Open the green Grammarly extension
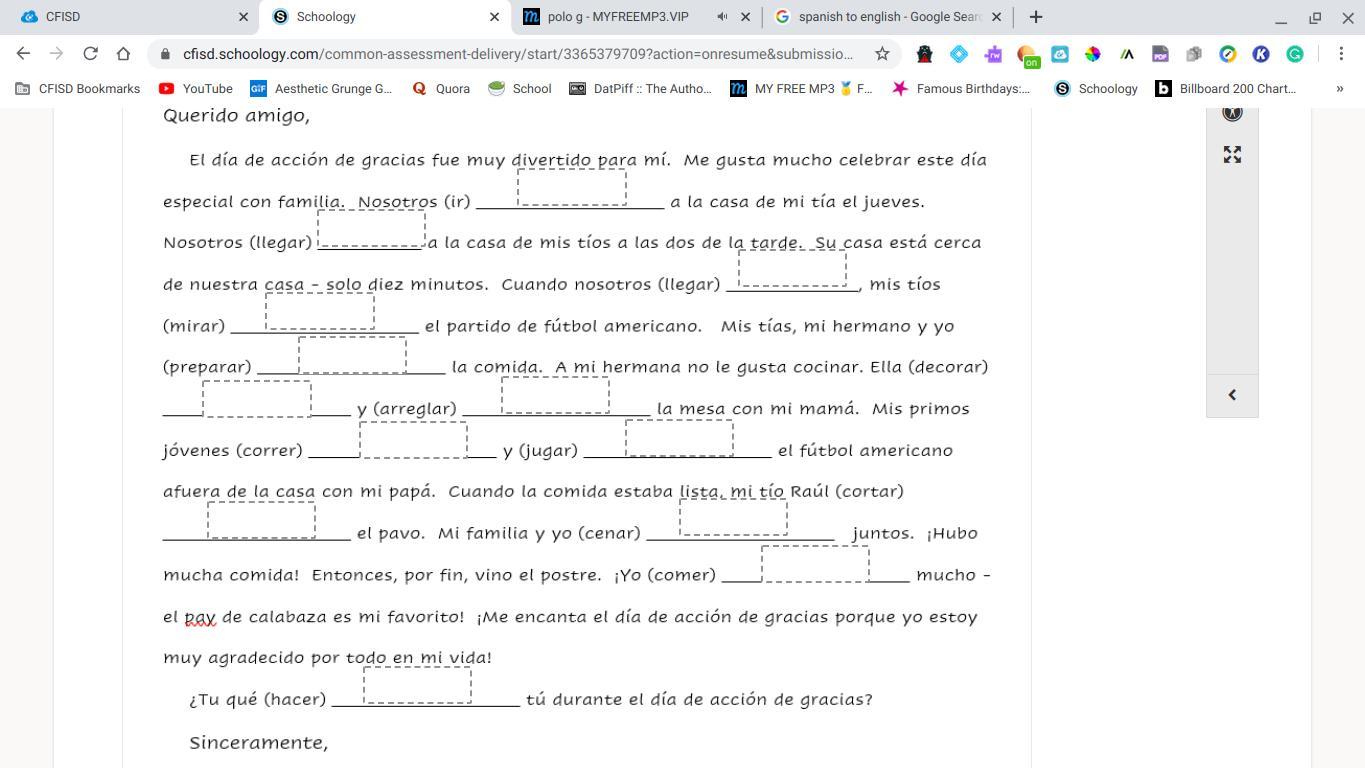Viewport: 1365px width, 768px height. [1295, 54]
